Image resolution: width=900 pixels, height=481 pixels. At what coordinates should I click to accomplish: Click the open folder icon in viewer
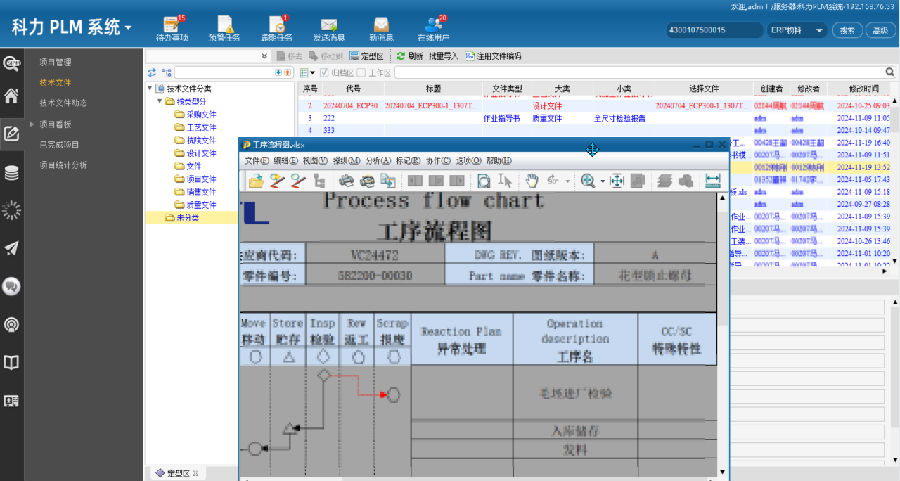point(257,181)
